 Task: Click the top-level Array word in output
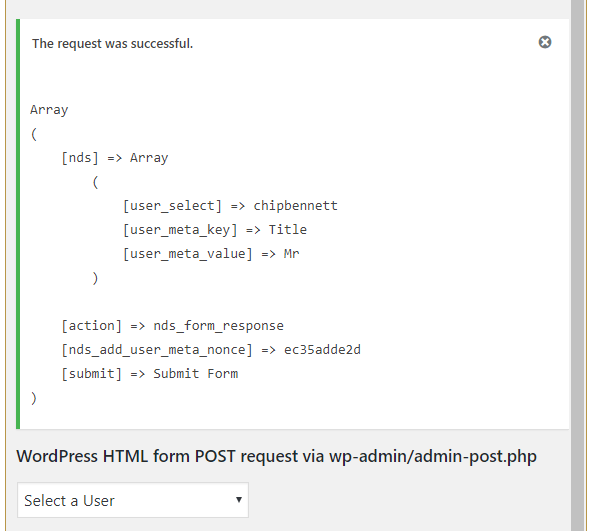click(x=49, y=110)
